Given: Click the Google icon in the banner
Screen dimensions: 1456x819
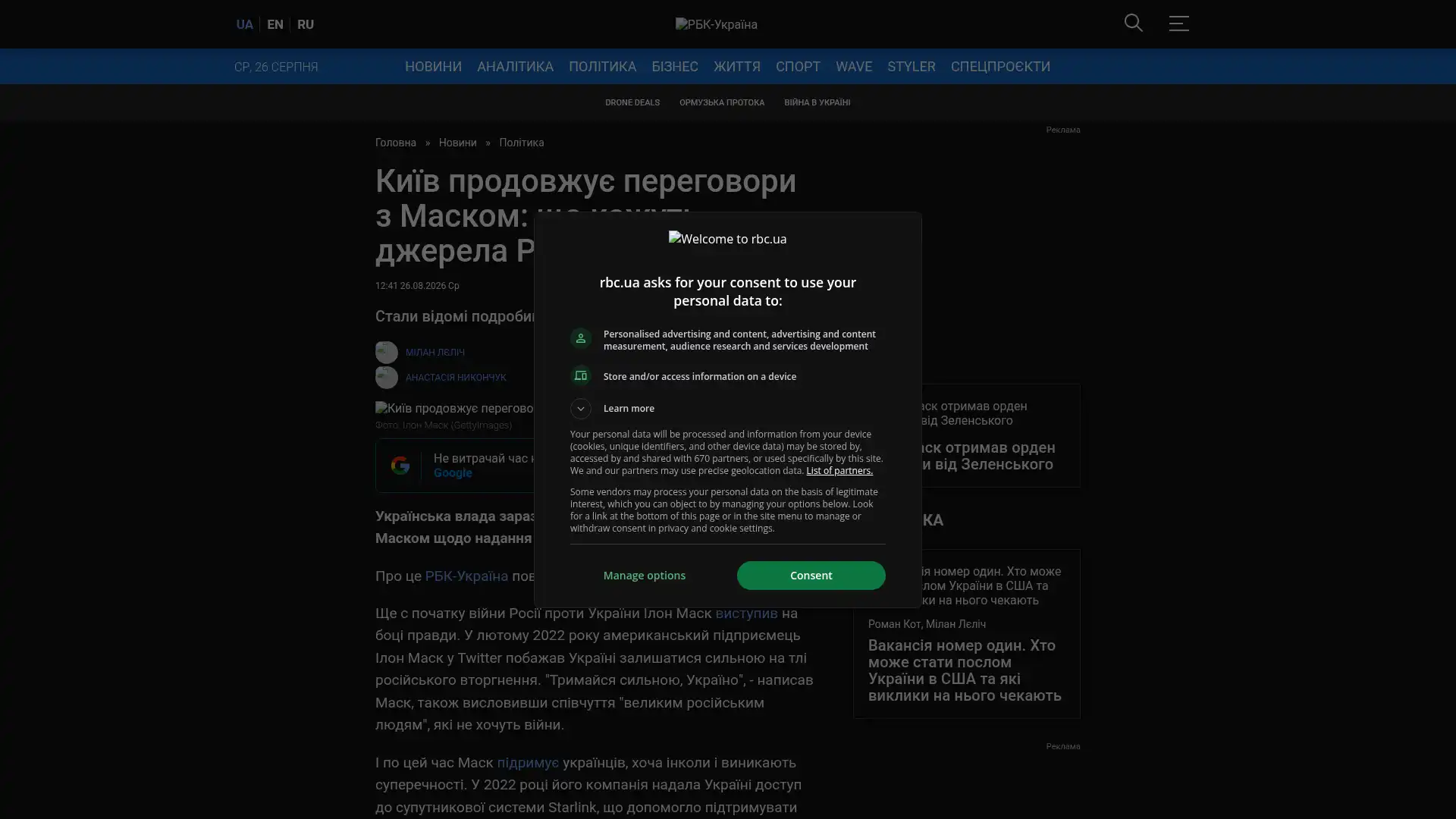Looking at the screenshot, I should [x=400, y=465].
